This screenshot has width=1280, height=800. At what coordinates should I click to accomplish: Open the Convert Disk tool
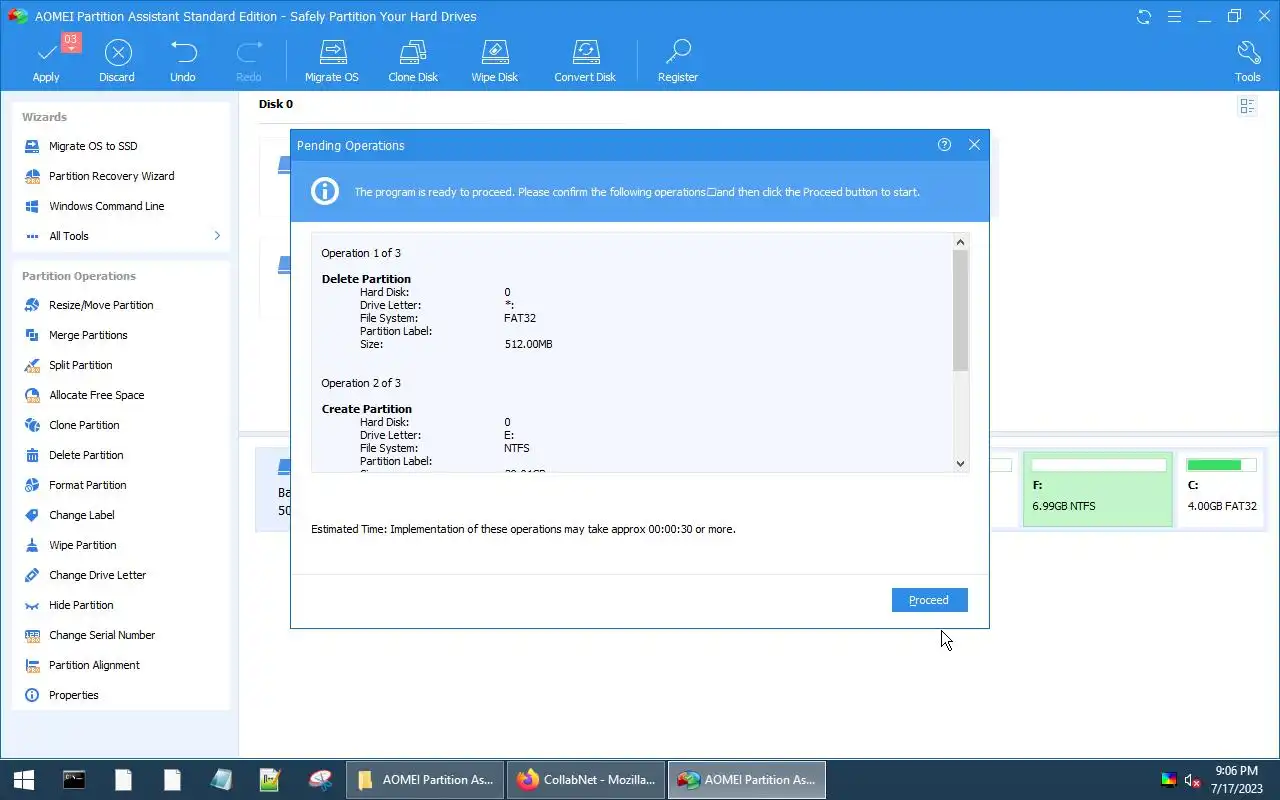pyautogui.click(x=585, y=60)
